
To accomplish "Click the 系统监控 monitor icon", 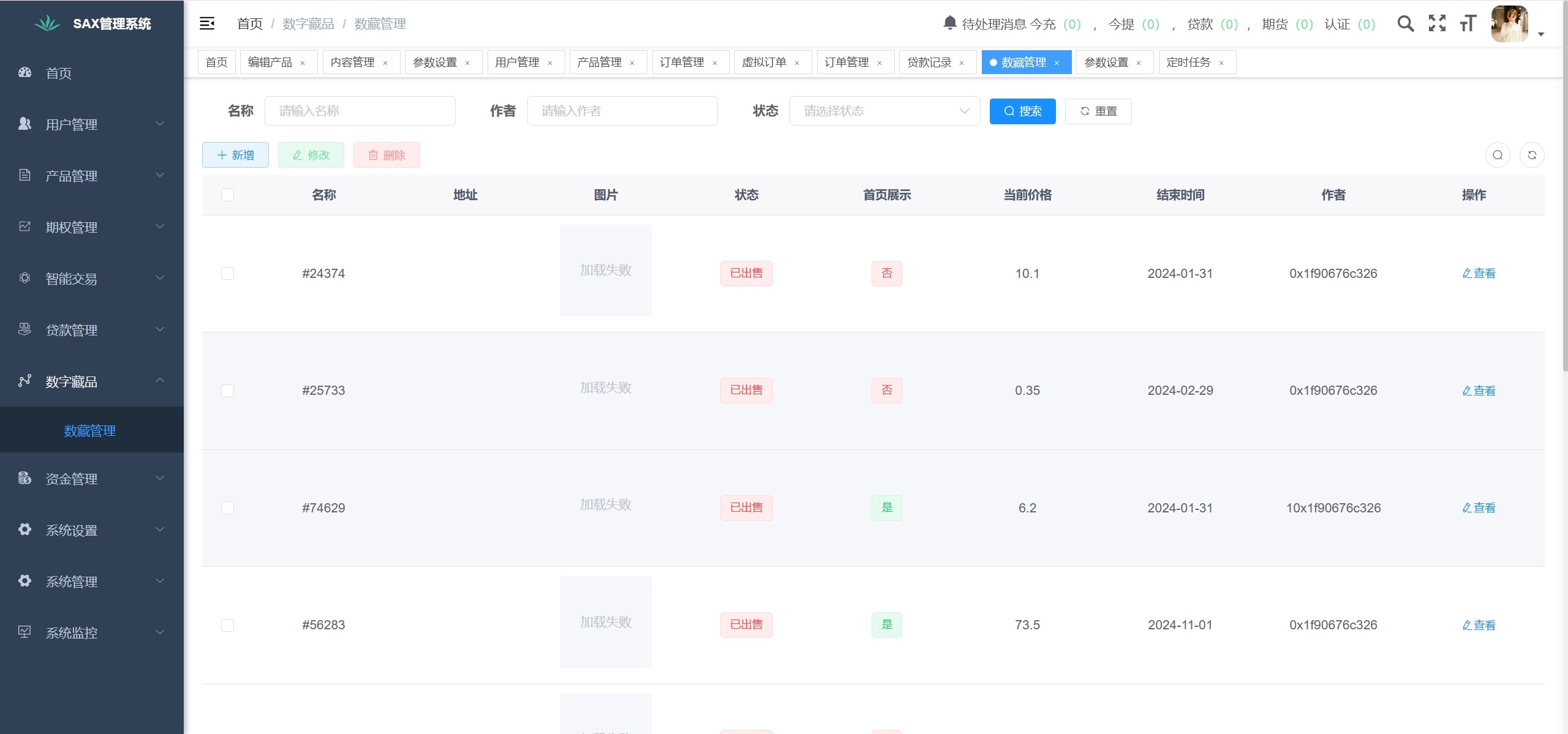I will point(24,632).
